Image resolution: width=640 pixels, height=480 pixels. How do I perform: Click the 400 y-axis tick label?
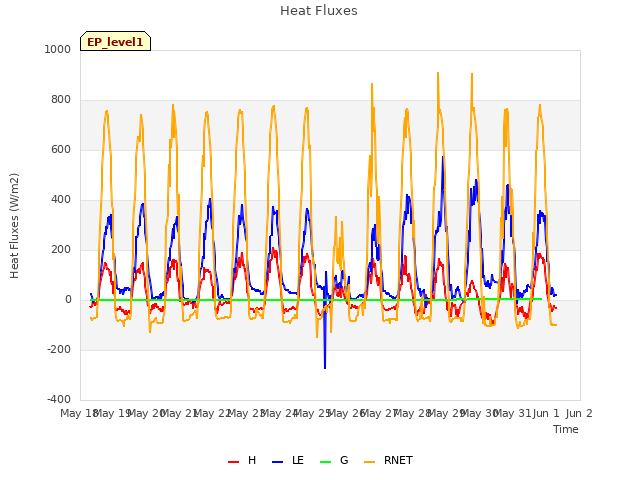[61, 200]
